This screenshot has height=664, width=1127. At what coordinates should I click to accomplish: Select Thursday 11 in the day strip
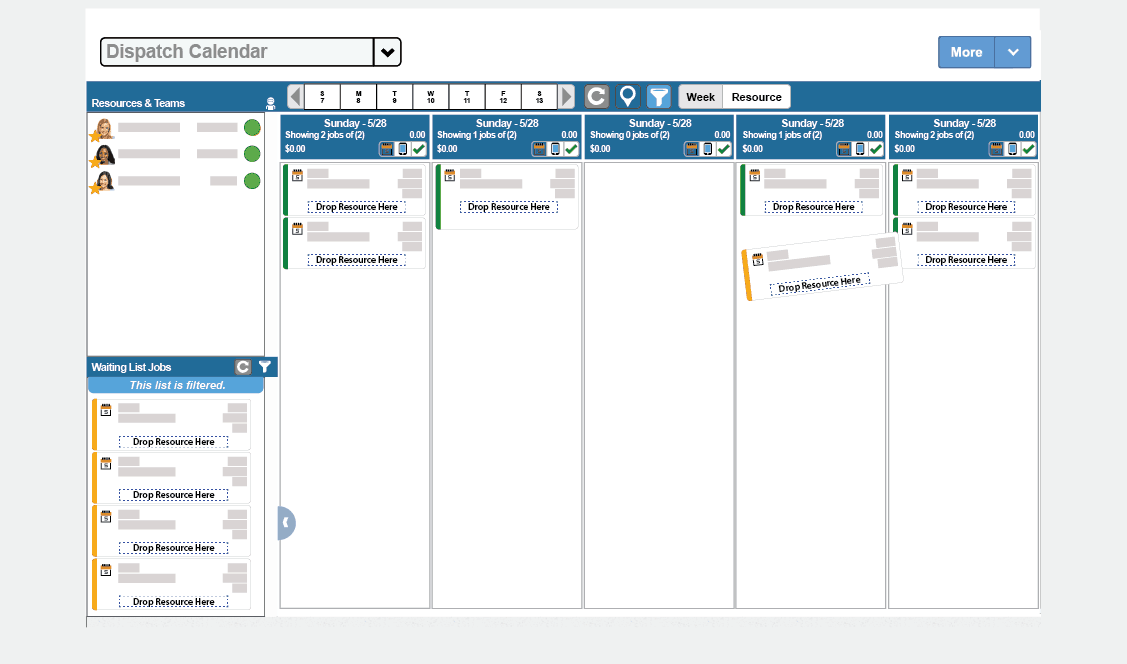(467, 96)
